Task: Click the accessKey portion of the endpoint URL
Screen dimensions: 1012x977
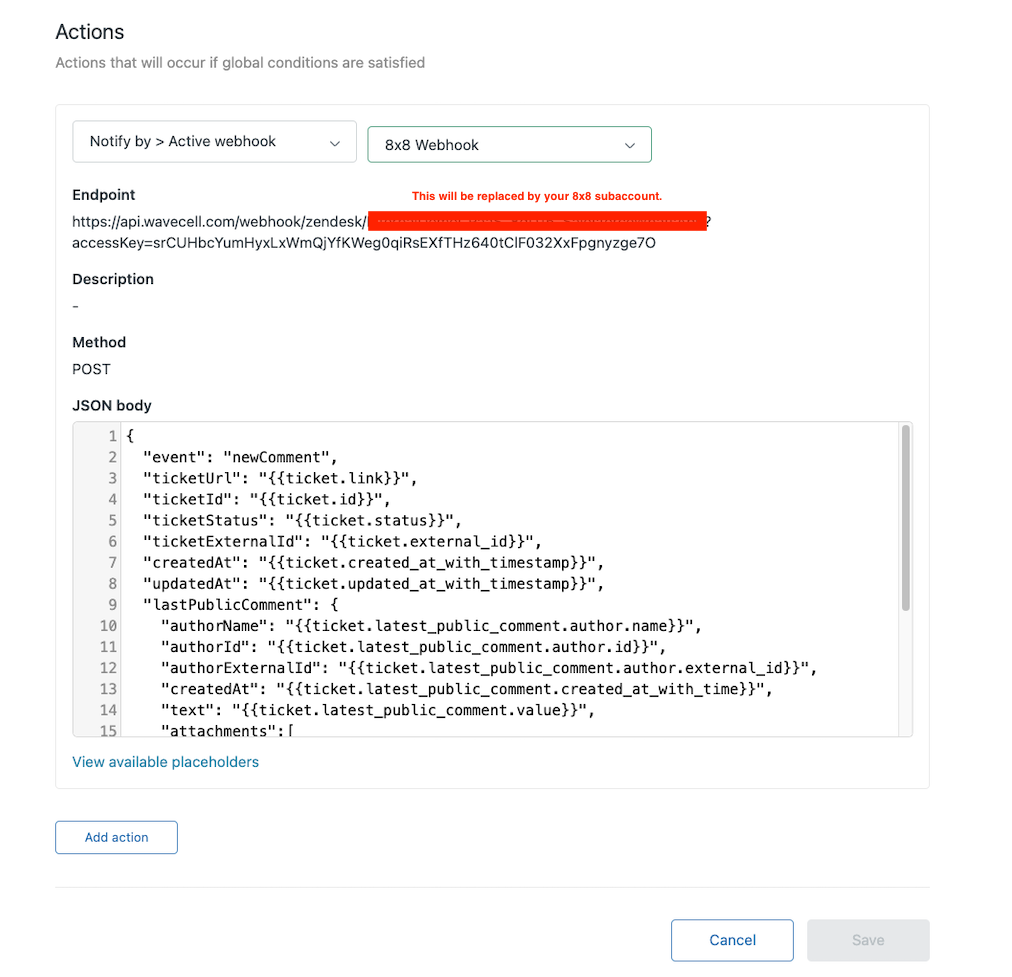Action: click(364, 242)
